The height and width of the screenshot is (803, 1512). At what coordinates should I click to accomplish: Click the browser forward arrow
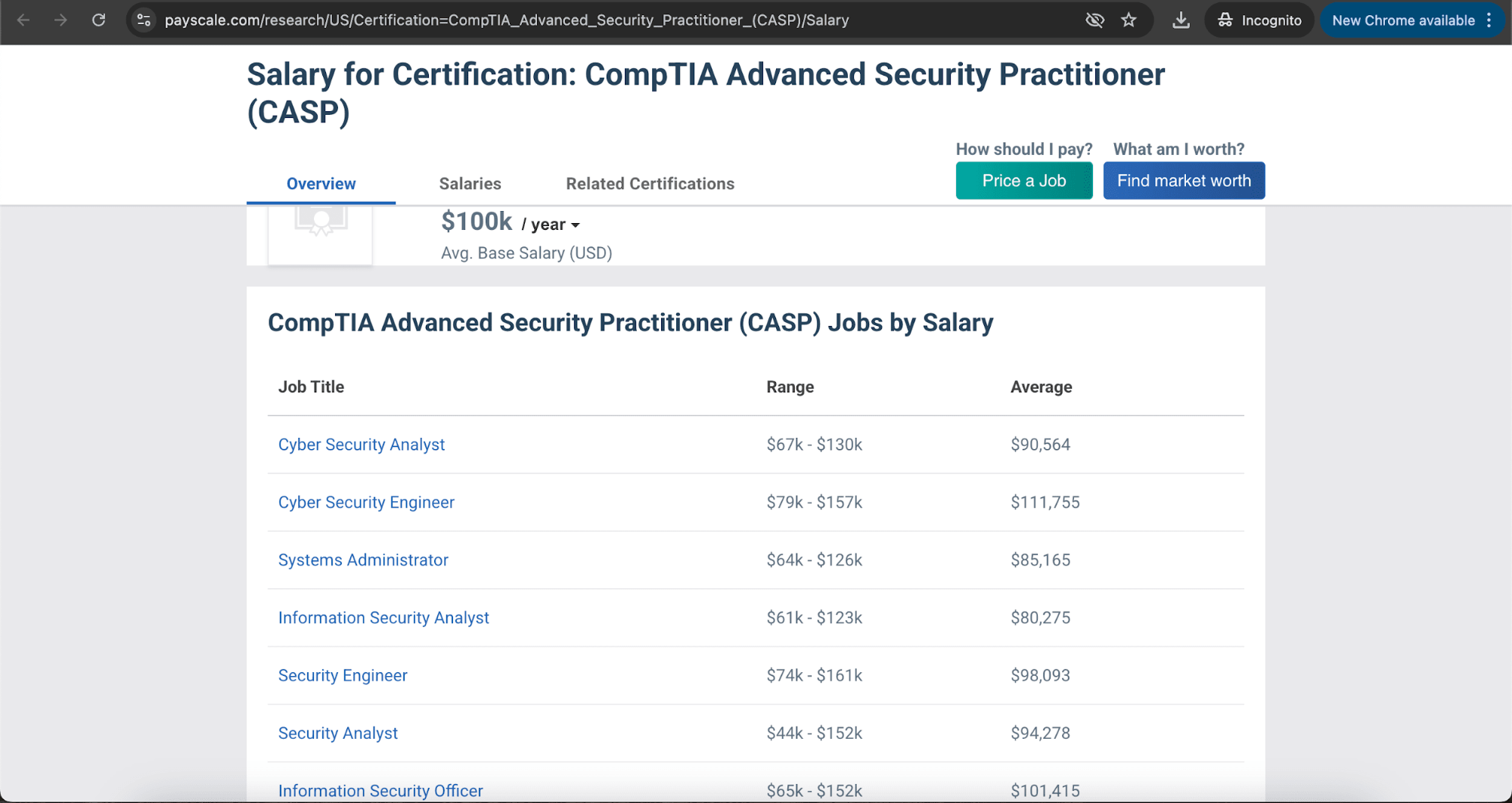coord(61,20)
